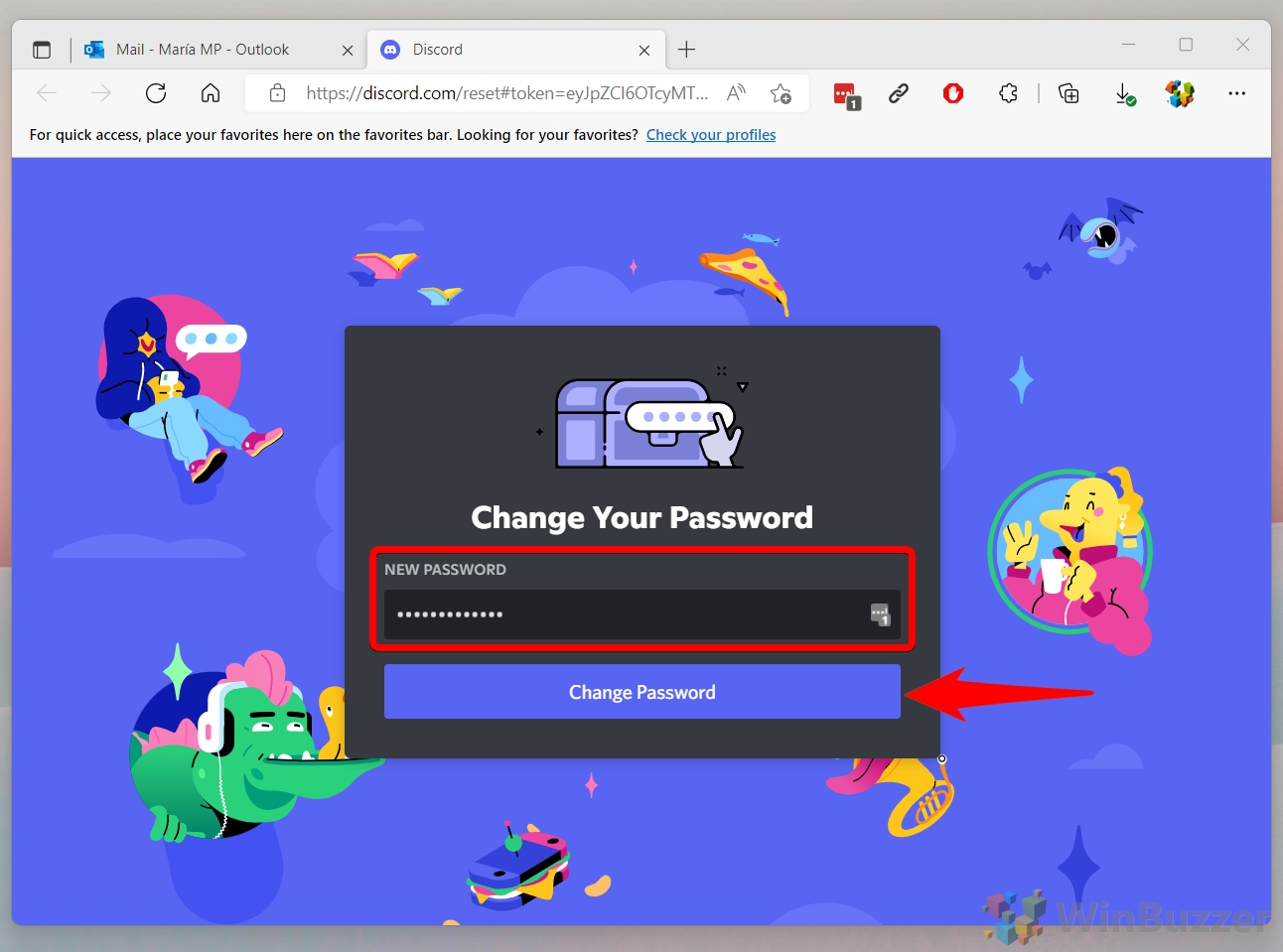The image size is (1283, 952).
Task: Open a new browser tab
Action: point(686,50)
